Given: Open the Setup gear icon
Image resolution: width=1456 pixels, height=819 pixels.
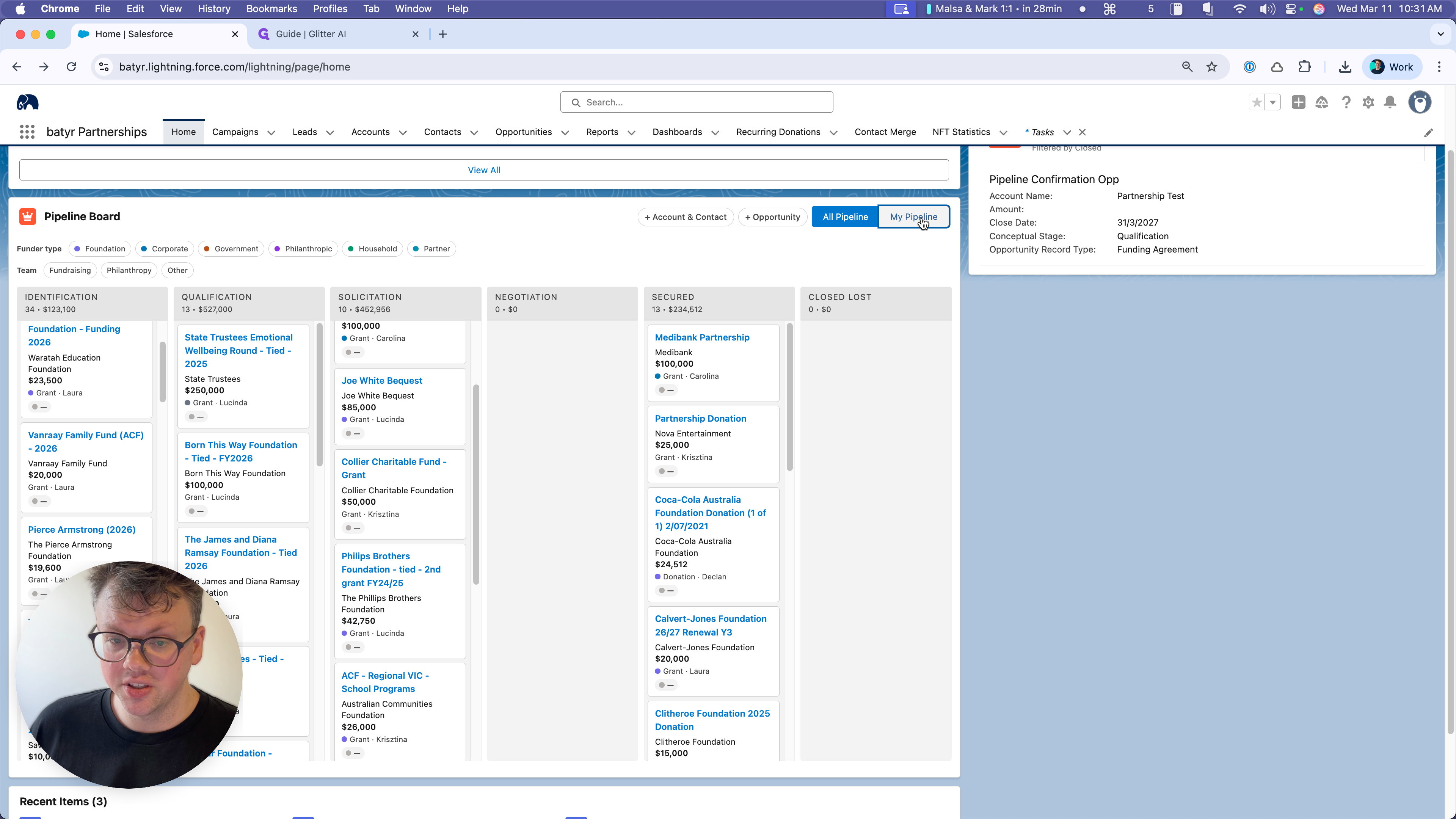Looking at the screenshot, I should pos(1368,102).
